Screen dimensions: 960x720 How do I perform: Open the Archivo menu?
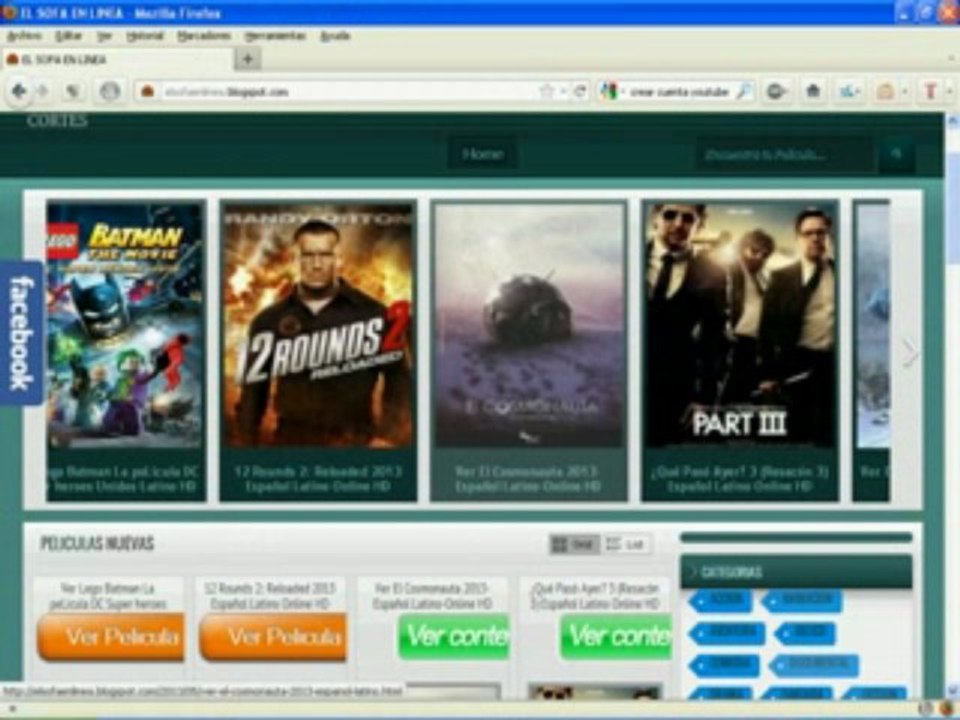click(x=24, y=36)
